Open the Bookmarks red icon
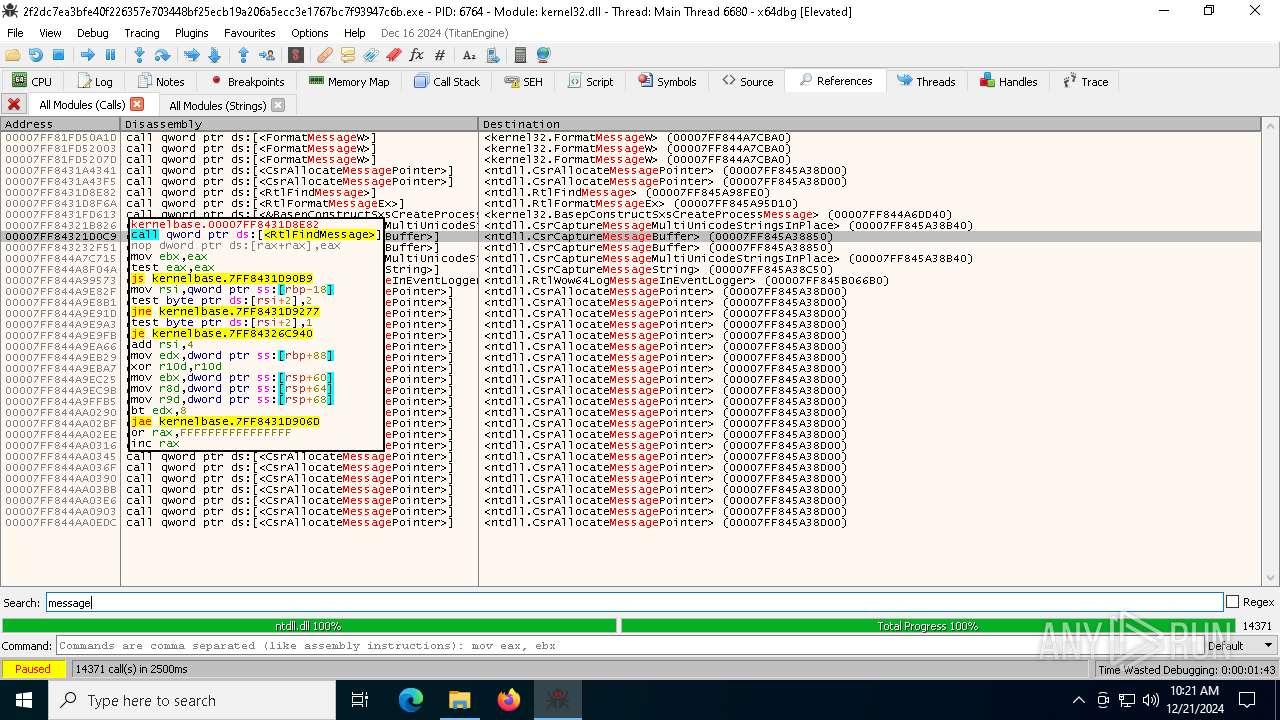 tap(394, 55)
